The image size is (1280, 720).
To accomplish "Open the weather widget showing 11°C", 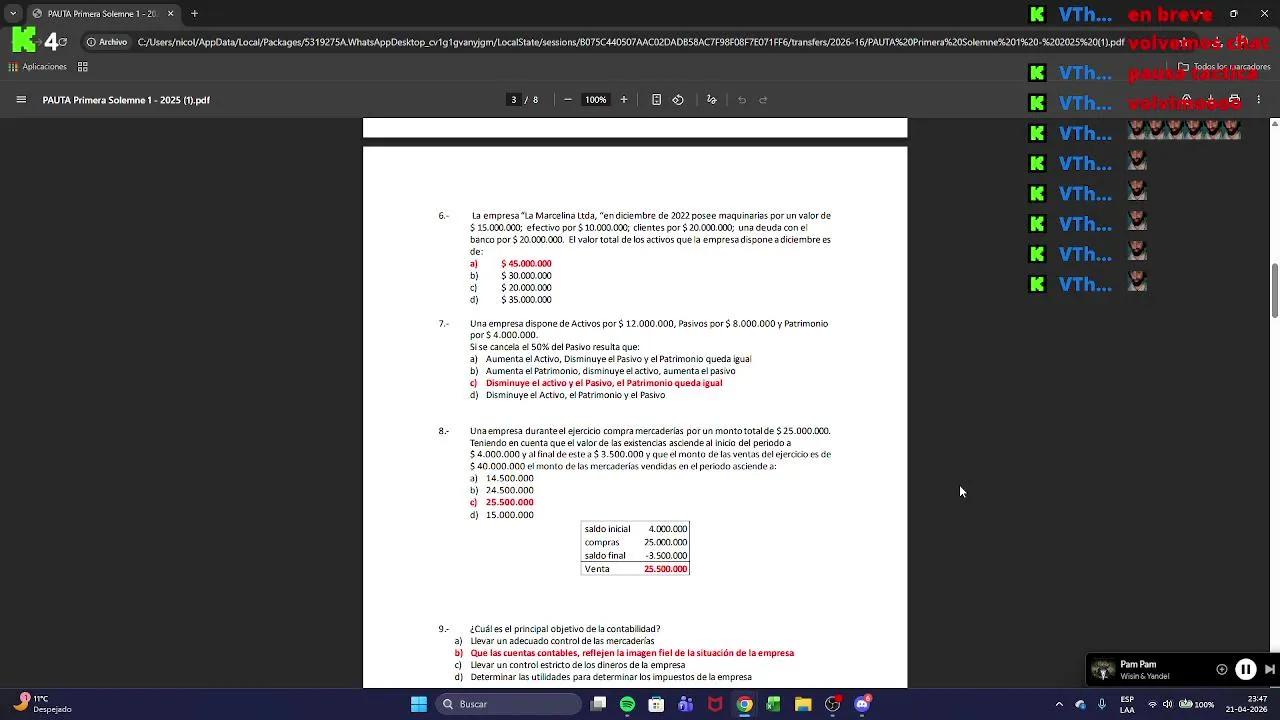I will 43,704.
